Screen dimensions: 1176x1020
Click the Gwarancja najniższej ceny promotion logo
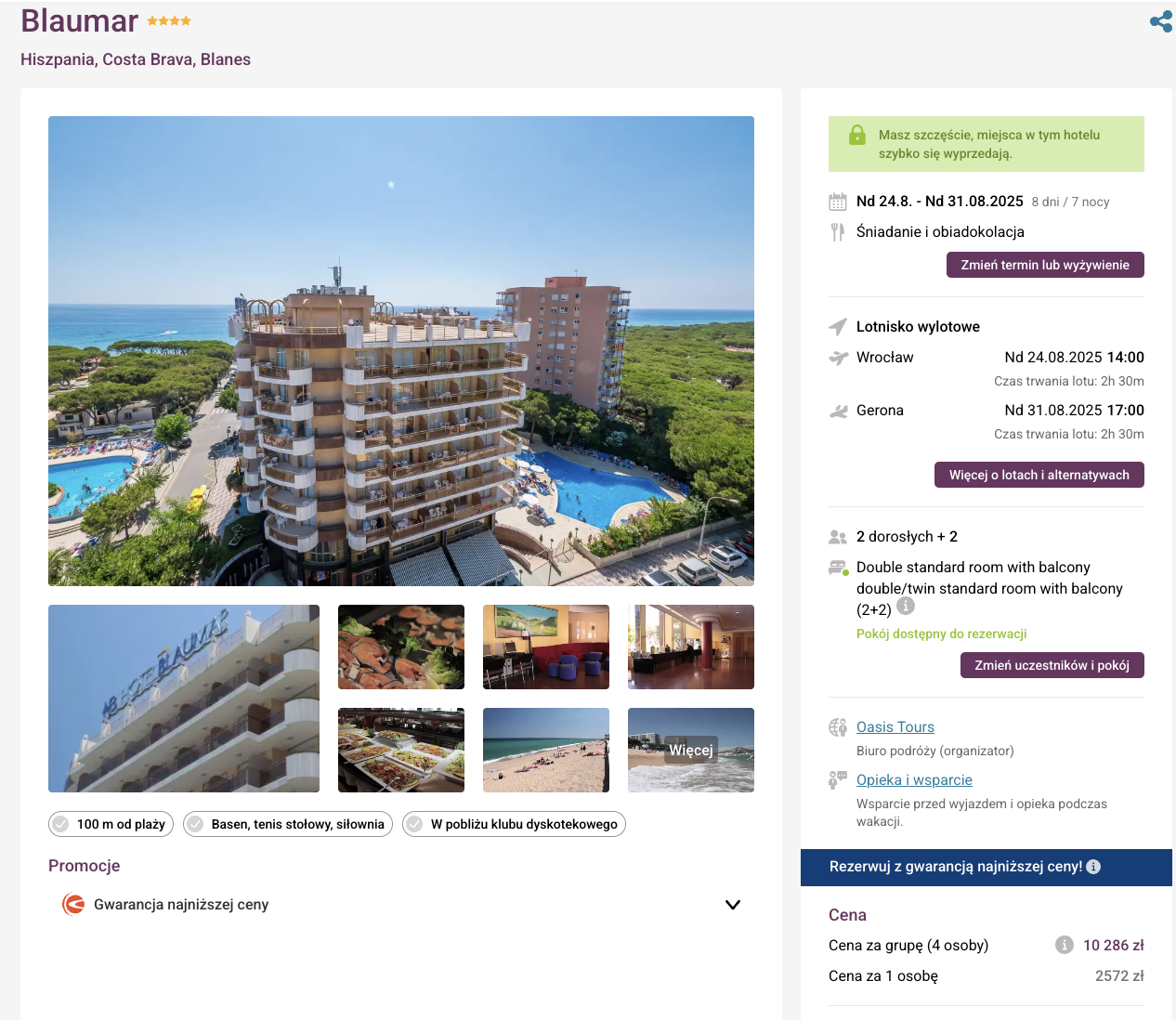pyautogui.click(x=73, y=904)
